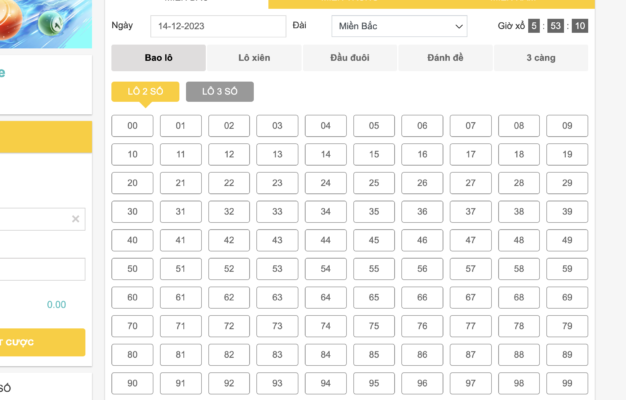Clear the input field with X icon
626x400 pixels.
click(x=75, y=219)
